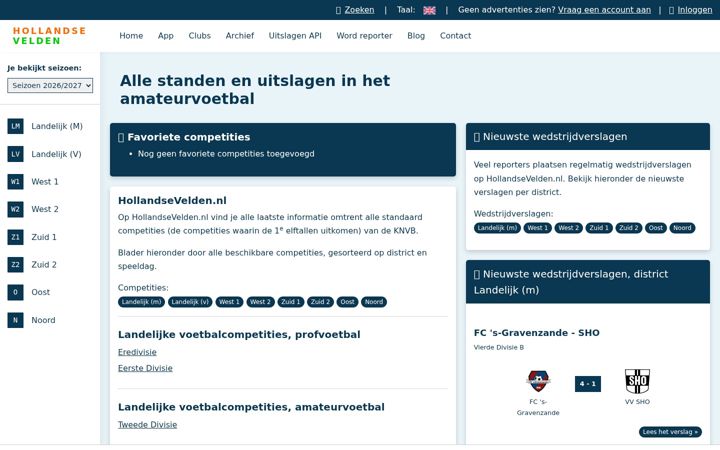Click the Lees het verslag button
This screenshot has width=720, height=450.
tap(670, 432)
